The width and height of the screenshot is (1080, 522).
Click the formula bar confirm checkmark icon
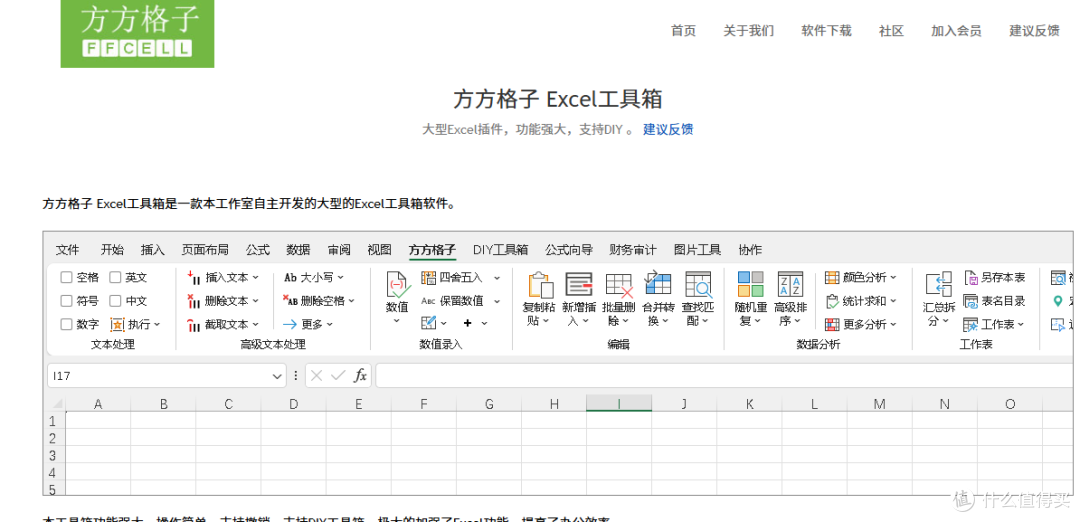[x=338, y=375]
